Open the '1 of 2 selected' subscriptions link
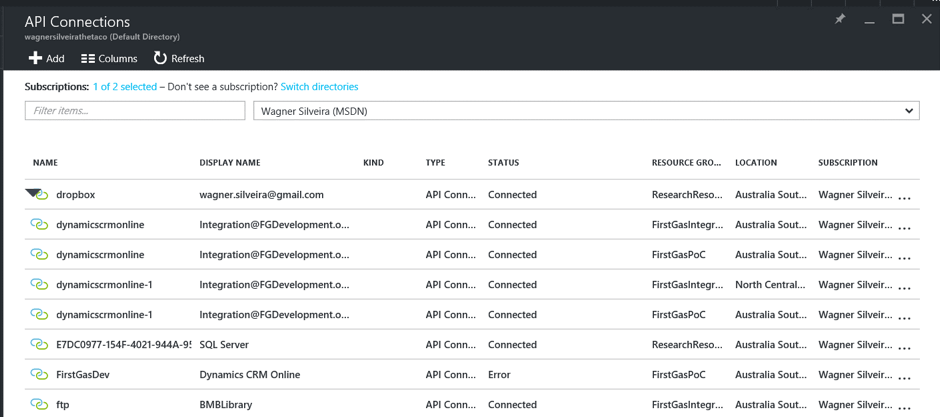This screenshot has height=417, width=940. (125, 87)
